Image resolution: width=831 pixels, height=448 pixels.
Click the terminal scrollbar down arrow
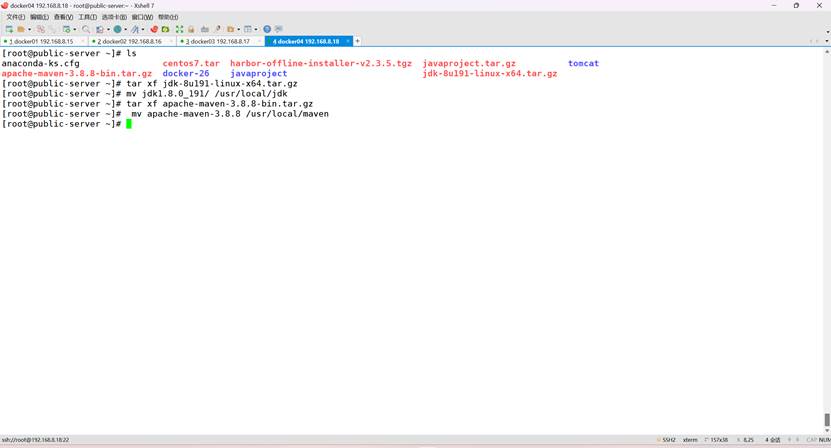pos(827,430)
